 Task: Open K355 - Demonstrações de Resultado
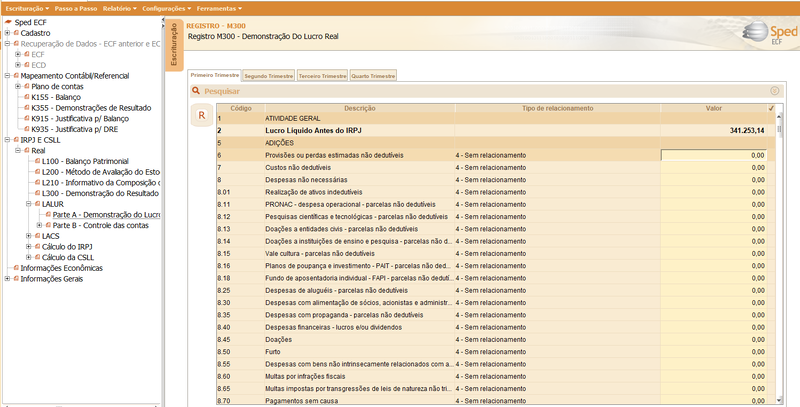point(91,108)
